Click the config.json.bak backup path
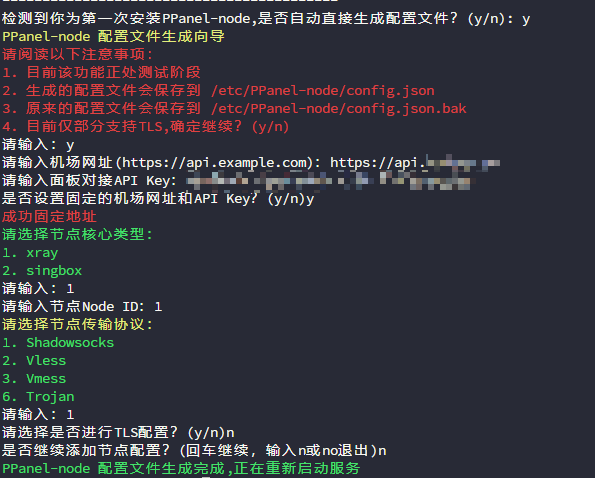The image size is (595, 478). tap(338, 108)
